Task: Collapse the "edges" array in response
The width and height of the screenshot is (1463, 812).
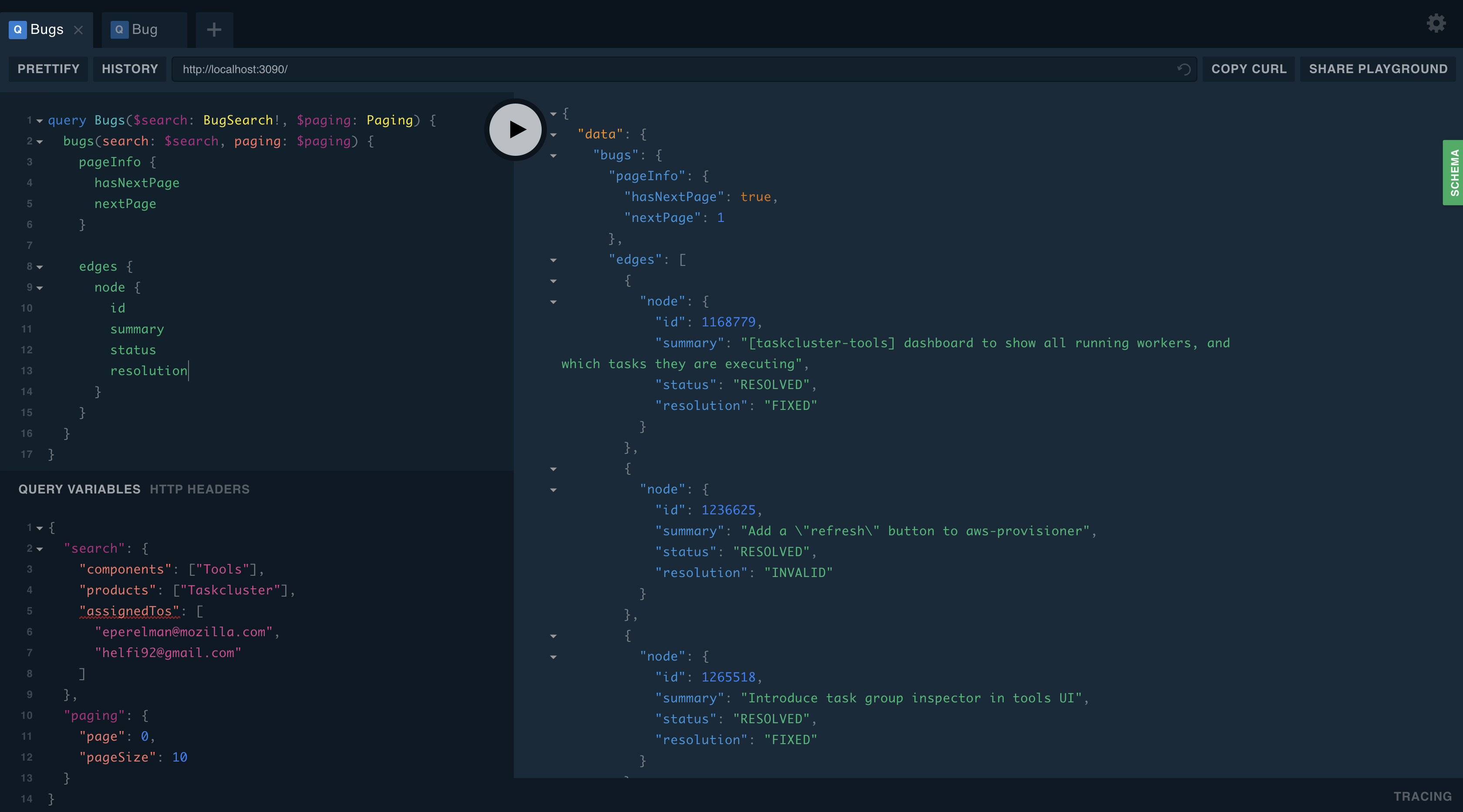Action: point(553,260)
